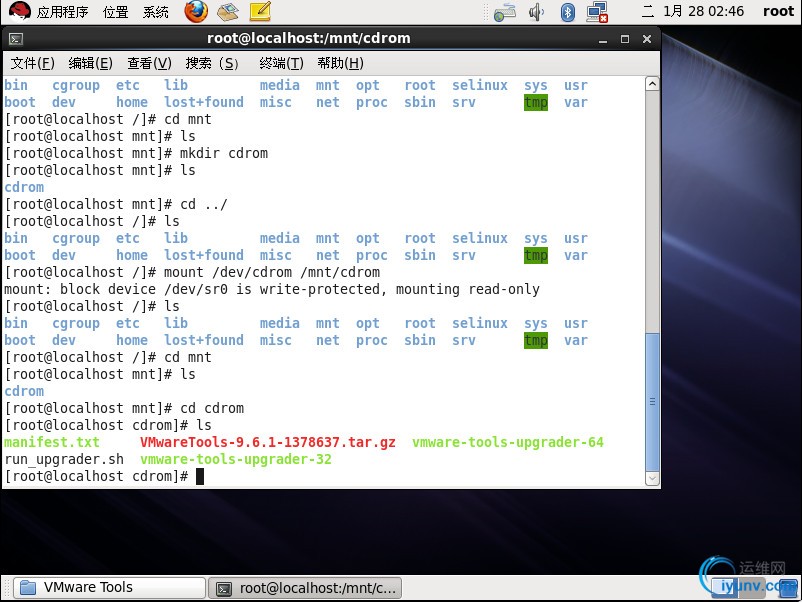Switch to VMware Tools taskbar window

109,588
